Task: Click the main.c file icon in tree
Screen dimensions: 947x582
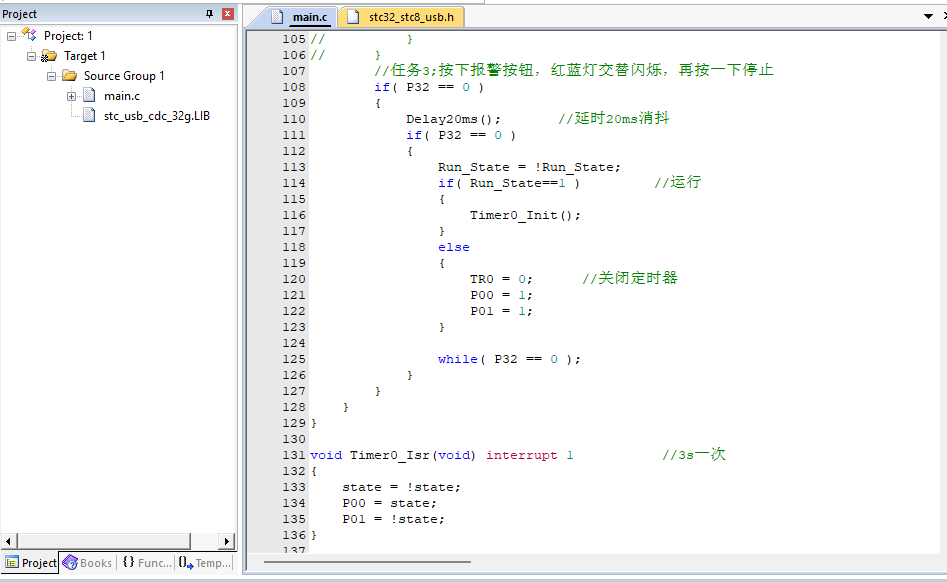Action: (x=89, y=95)
